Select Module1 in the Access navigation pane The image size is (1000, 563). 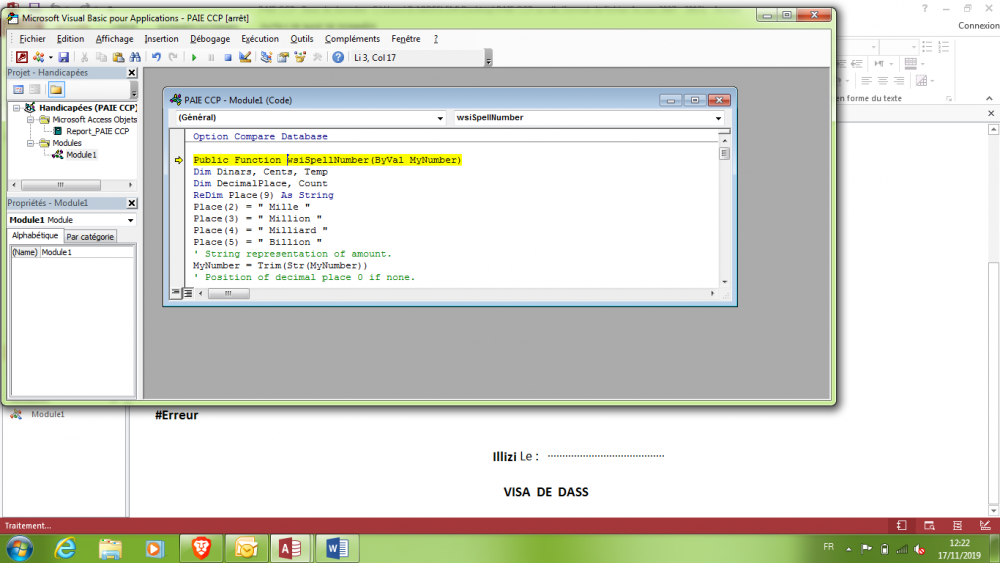48,414
